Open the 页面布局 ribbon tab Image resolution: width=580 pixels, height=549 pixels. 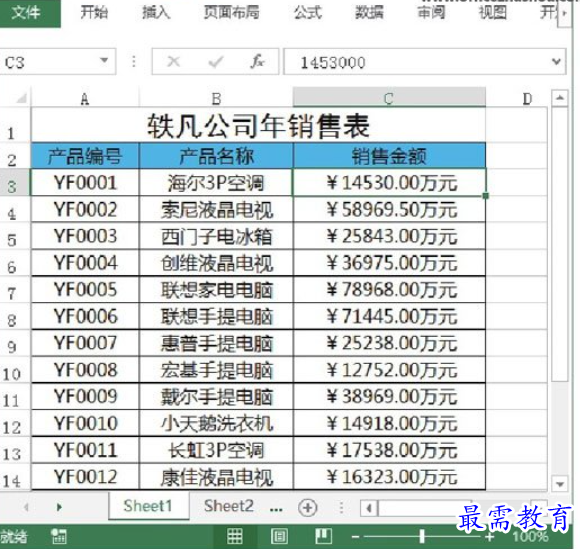[232, 13]
